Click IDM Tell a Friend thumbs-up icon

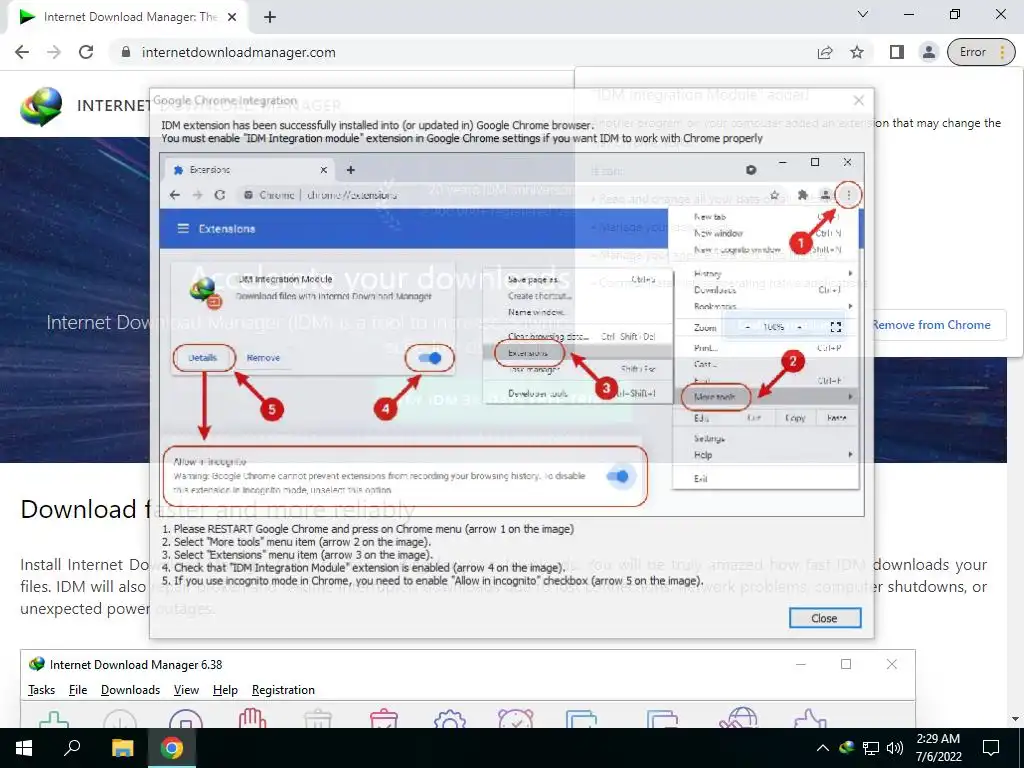click(810, 718)
